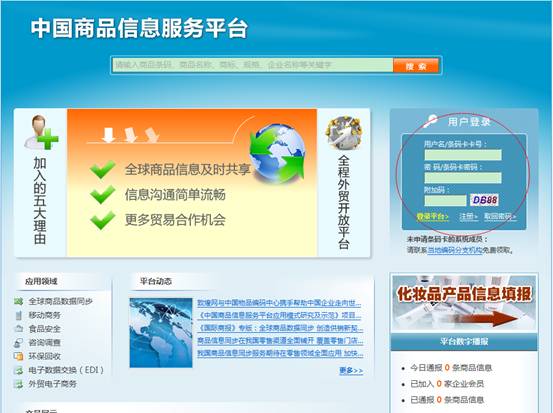
Task: Click the 密码 password input field
Action: [463, 178]
